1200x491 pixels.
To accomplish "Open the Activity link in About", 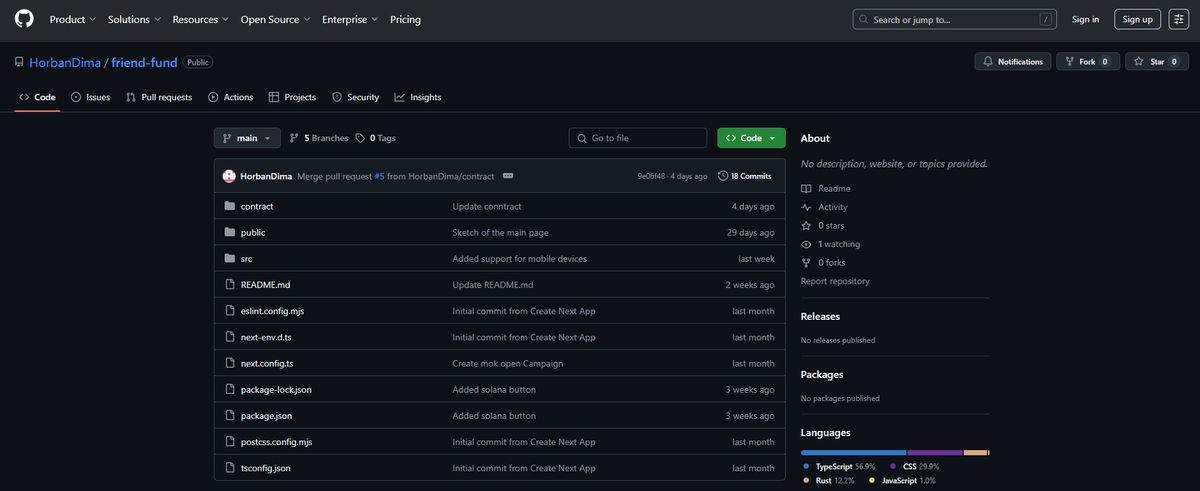I will tap(824, 207).
